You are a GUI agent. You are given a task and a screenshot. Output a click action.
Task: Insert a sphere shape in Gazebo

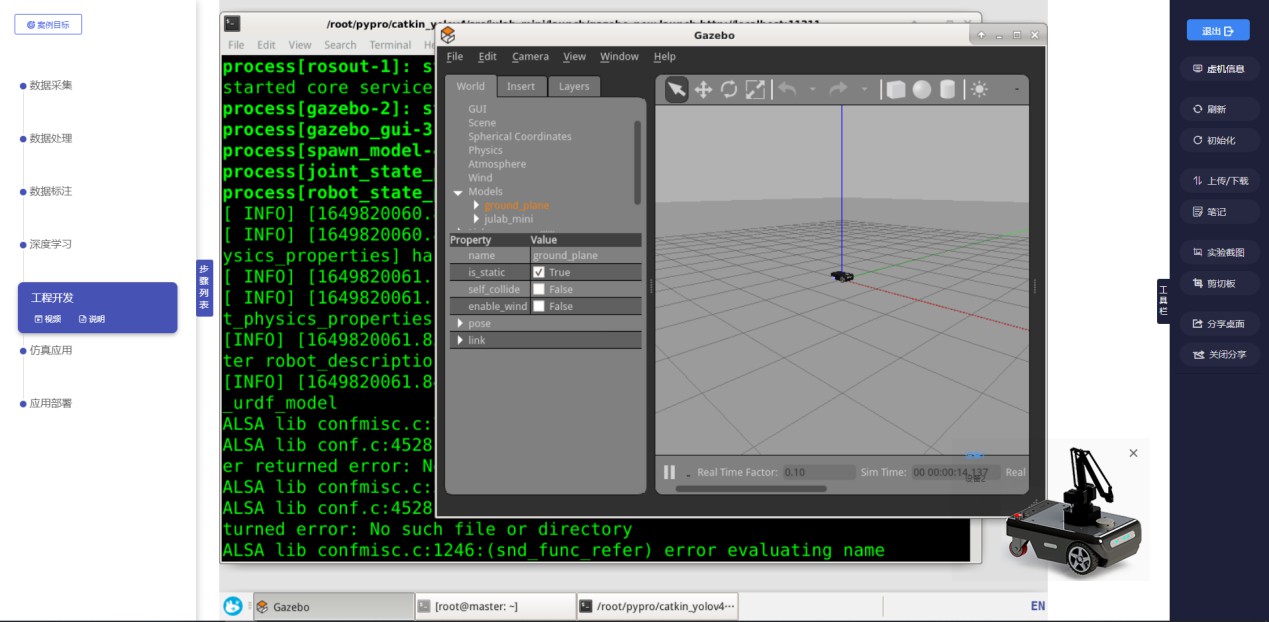click(x=922, y=90)
